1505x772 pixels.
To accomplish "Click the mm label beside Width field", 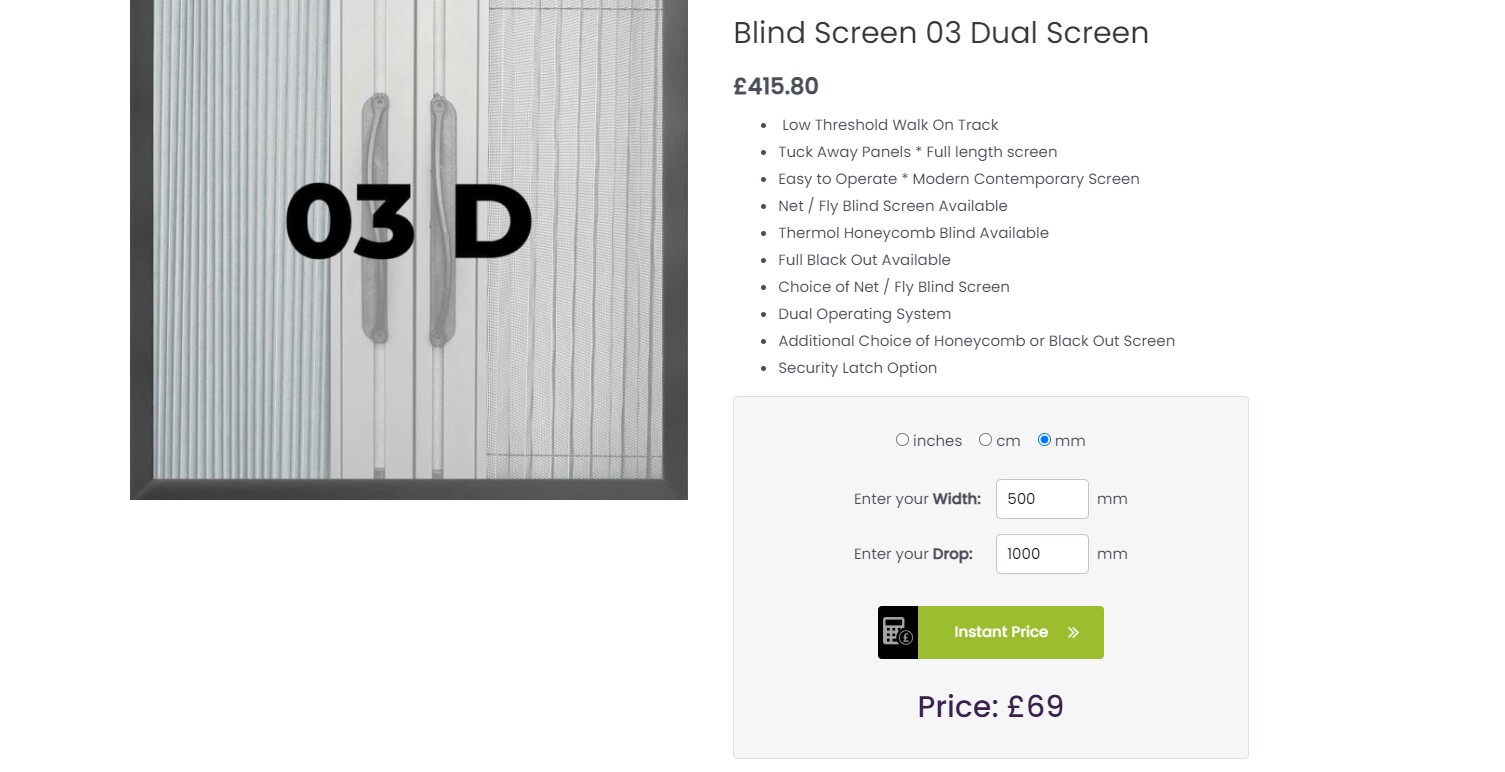I will (x=1112, y=498).
